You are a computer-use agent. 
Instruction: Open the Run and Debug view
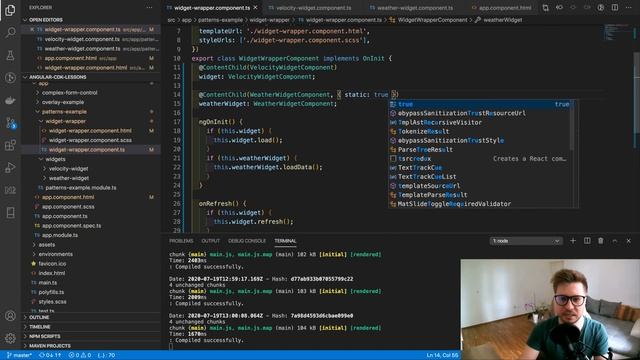pos(10,167)
